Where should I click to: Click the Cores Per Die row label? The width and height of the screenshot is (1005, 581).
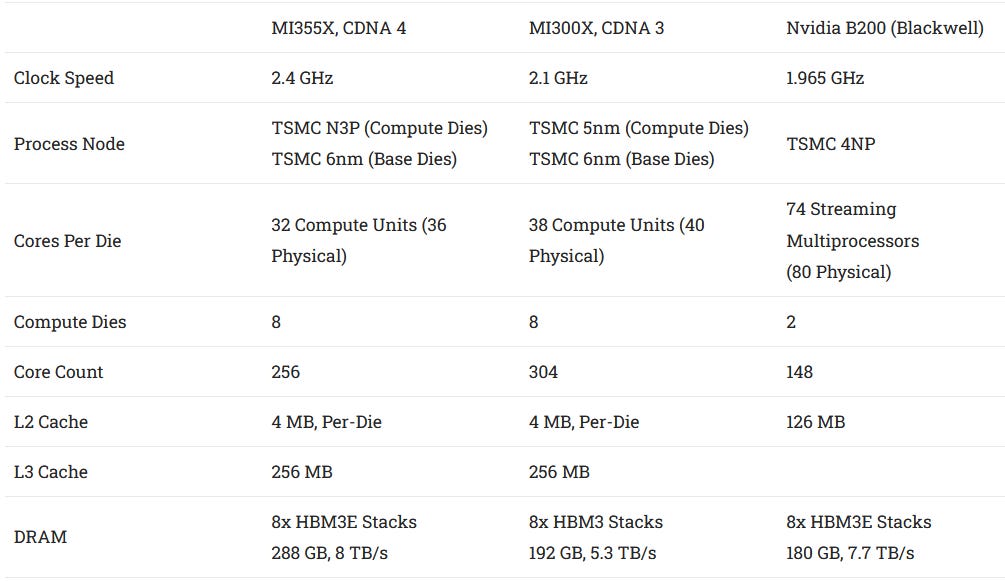tap(67, 241)
